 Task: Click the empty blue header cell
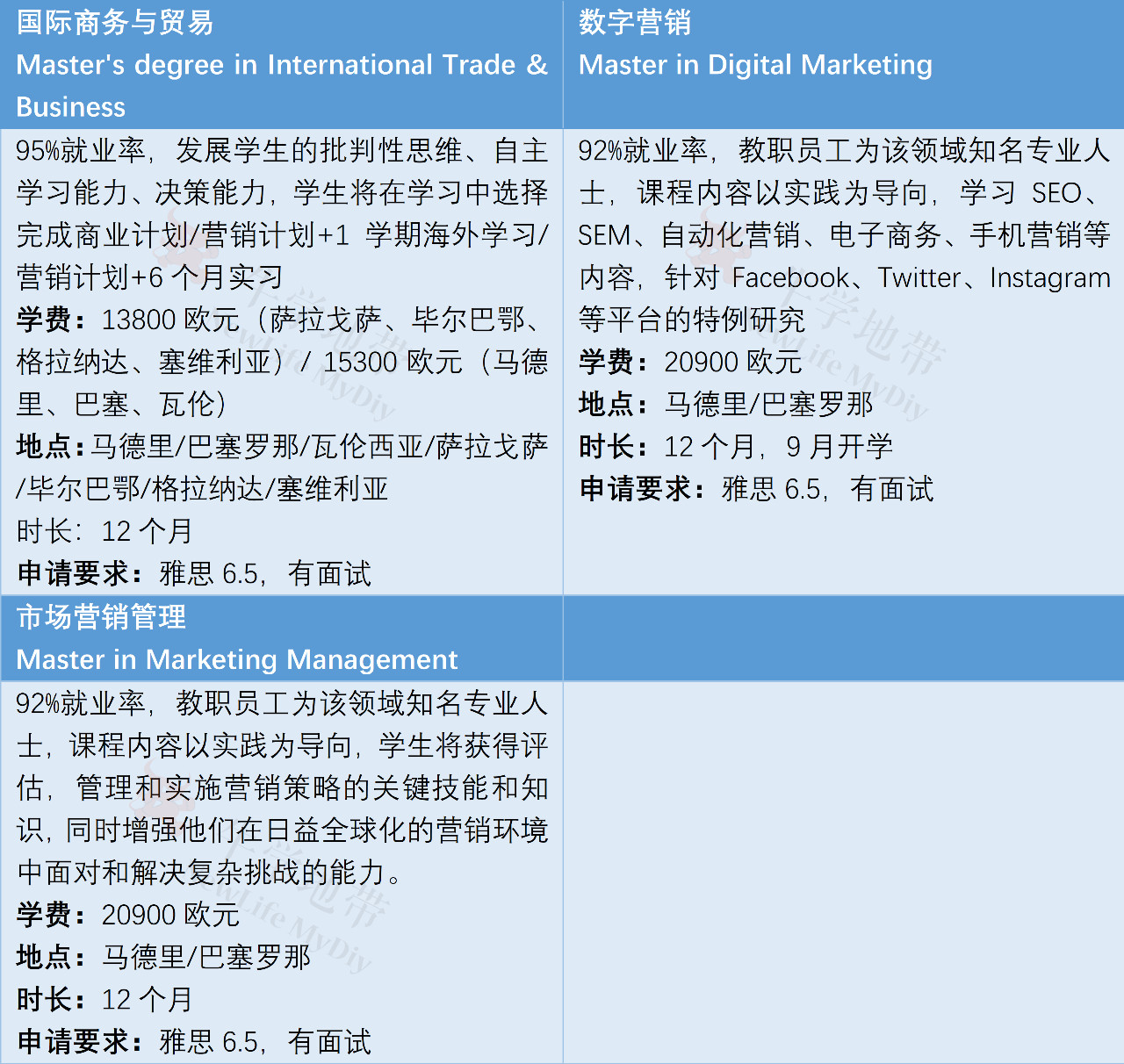843,638
